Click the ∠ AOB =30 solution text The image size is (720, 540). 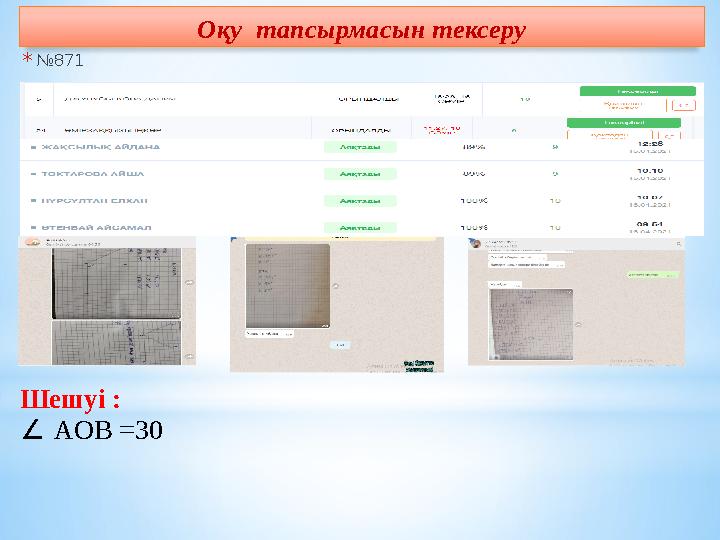[x=92, y=430]
